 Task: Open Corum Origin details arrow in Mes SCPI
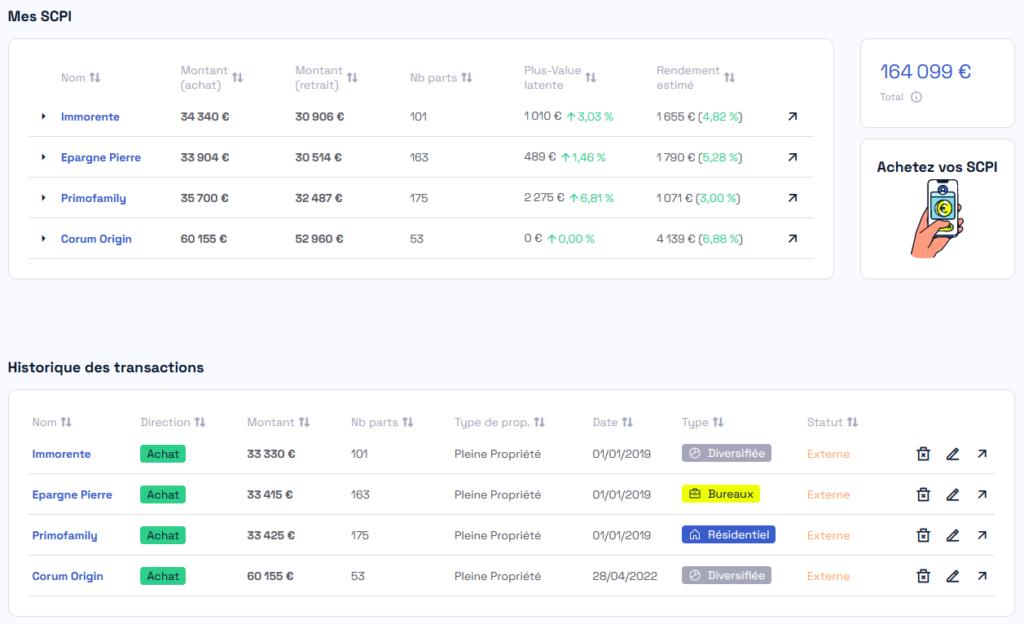tap(792, 239)
